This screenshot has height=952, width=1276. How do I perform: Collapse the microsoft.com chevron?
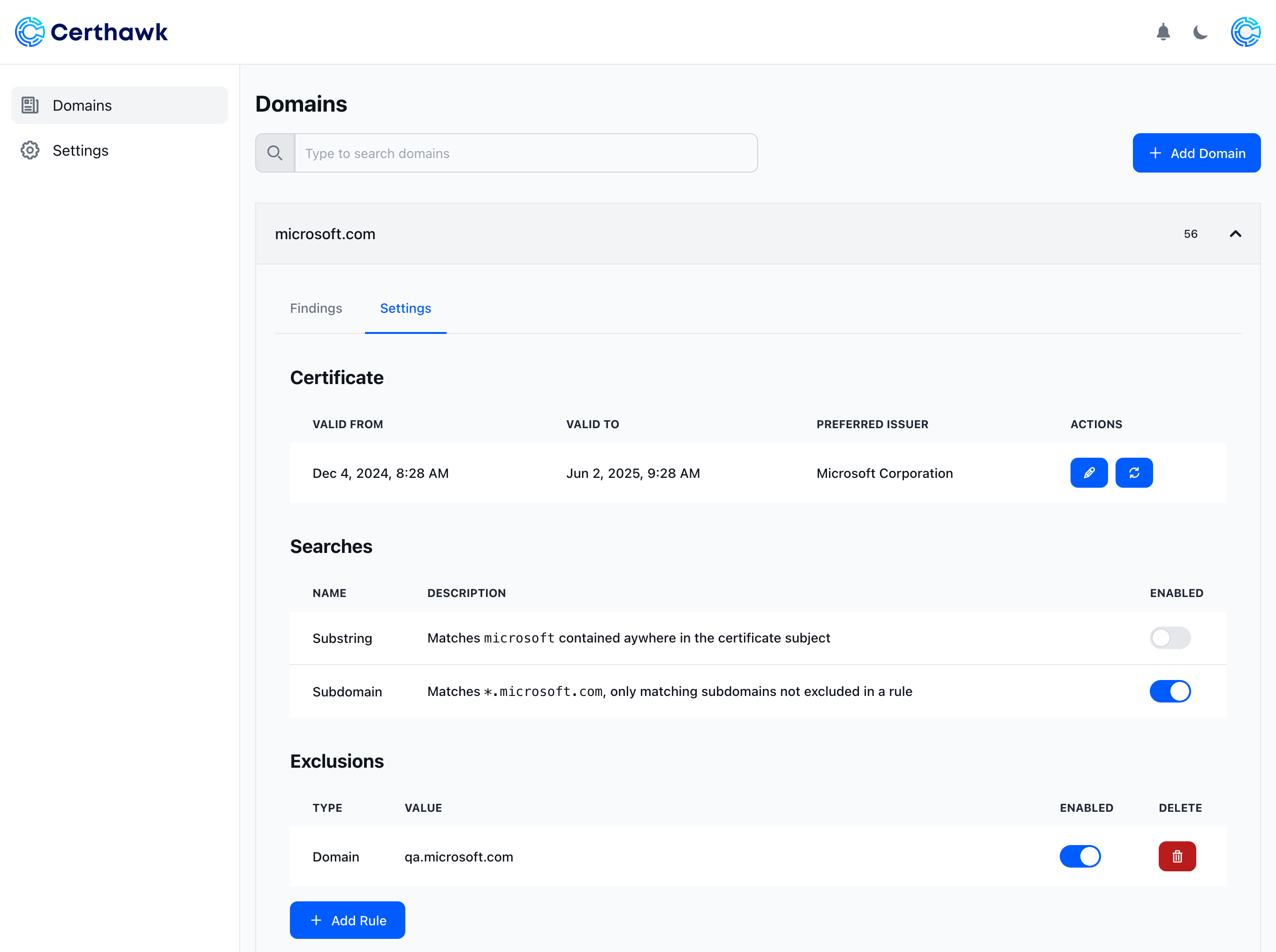point(1235,234)
